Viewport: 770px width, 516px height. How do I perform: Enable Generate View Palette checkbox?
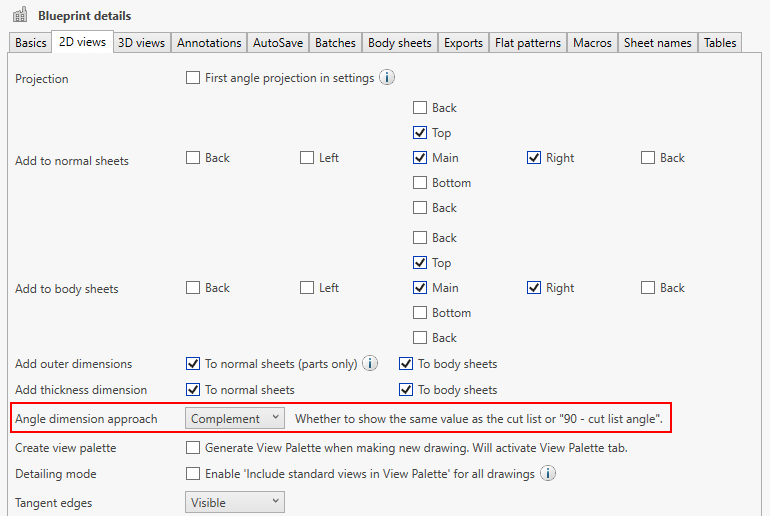point(193,448)
